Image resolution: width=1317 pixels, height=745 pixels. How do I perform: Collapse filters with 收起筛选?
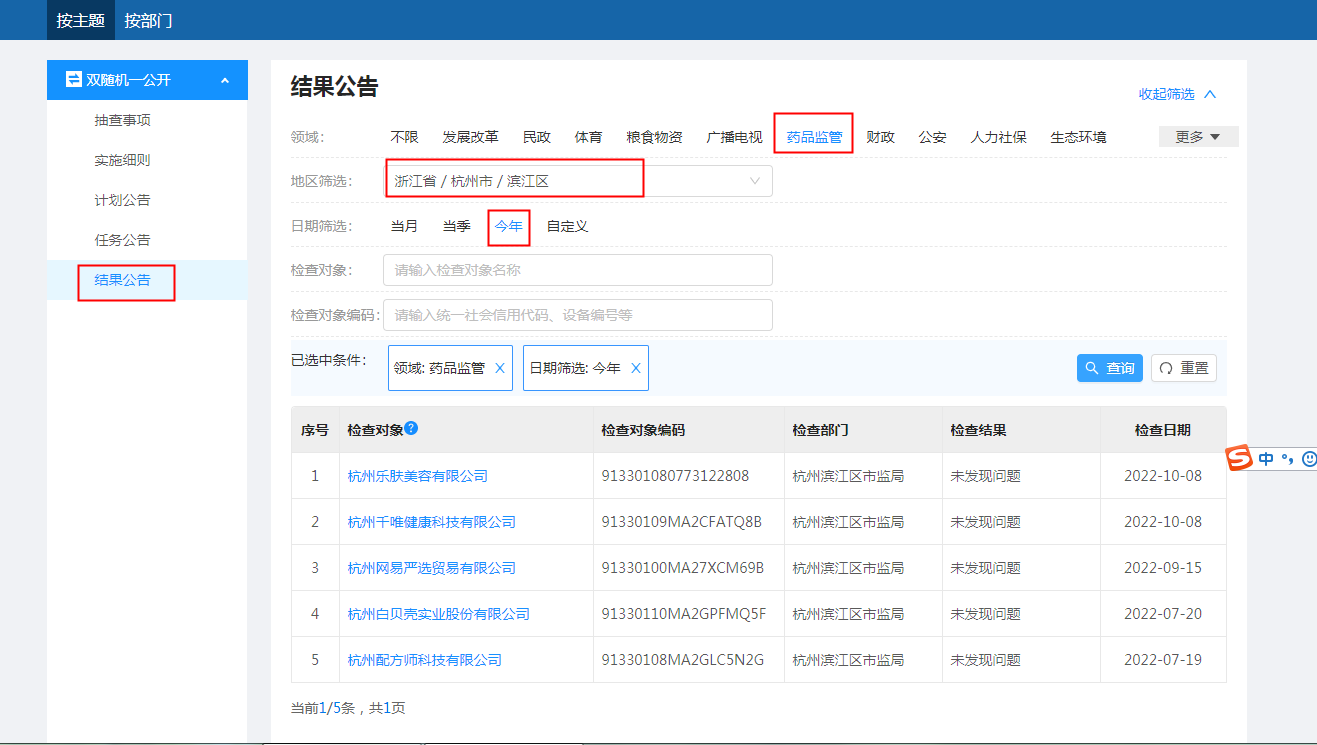(x=1177, y=94)
